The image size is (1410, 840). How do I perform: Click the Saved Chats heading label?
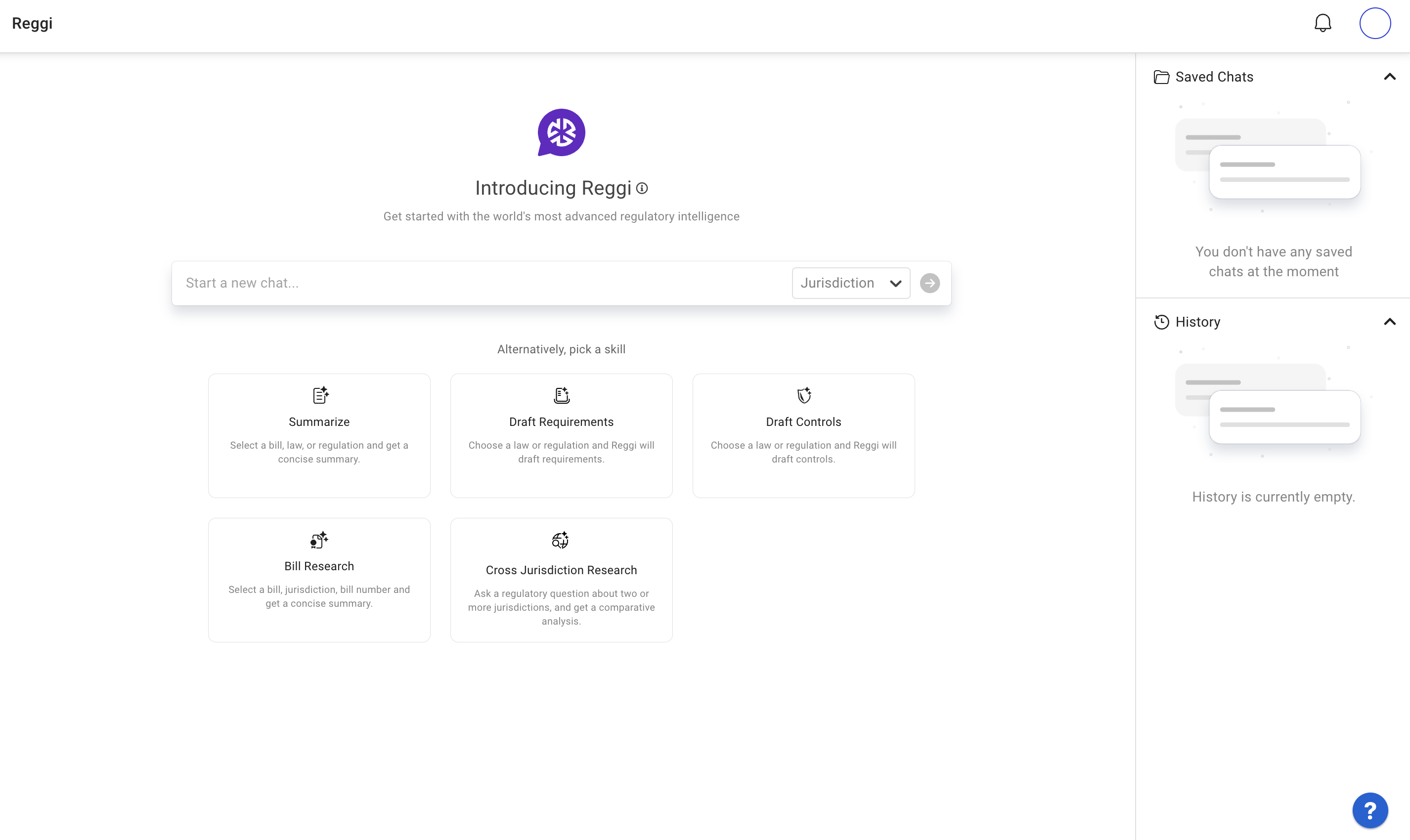(1214, 77)
